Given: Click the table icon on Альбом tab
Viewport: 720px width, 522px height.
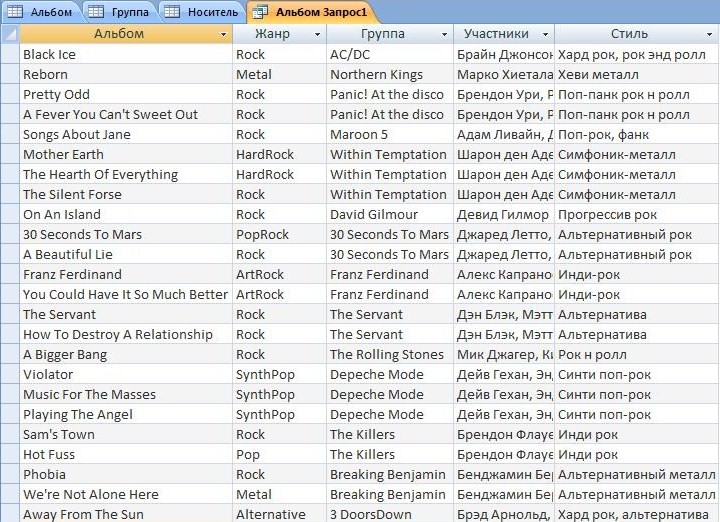Looking at the screenshot, I should [15, 12].
